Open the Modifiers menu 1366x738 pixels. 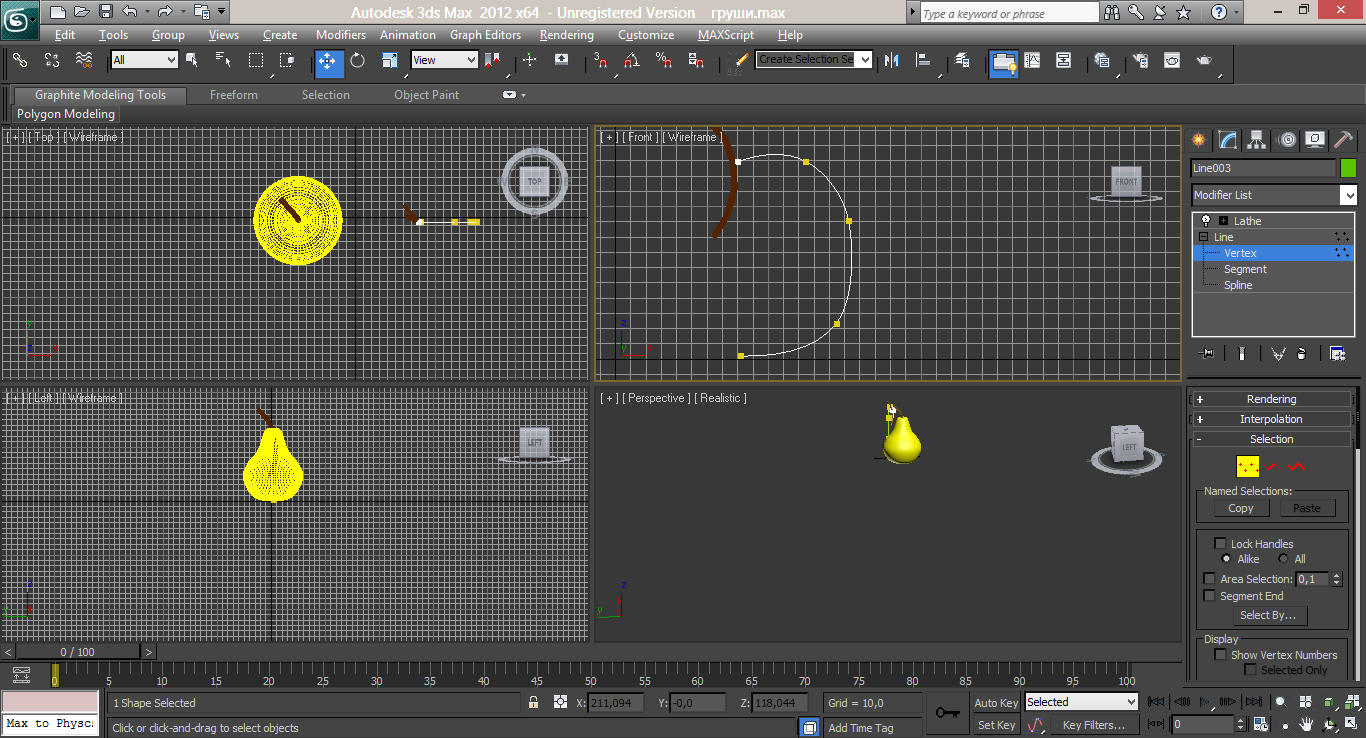341,35
